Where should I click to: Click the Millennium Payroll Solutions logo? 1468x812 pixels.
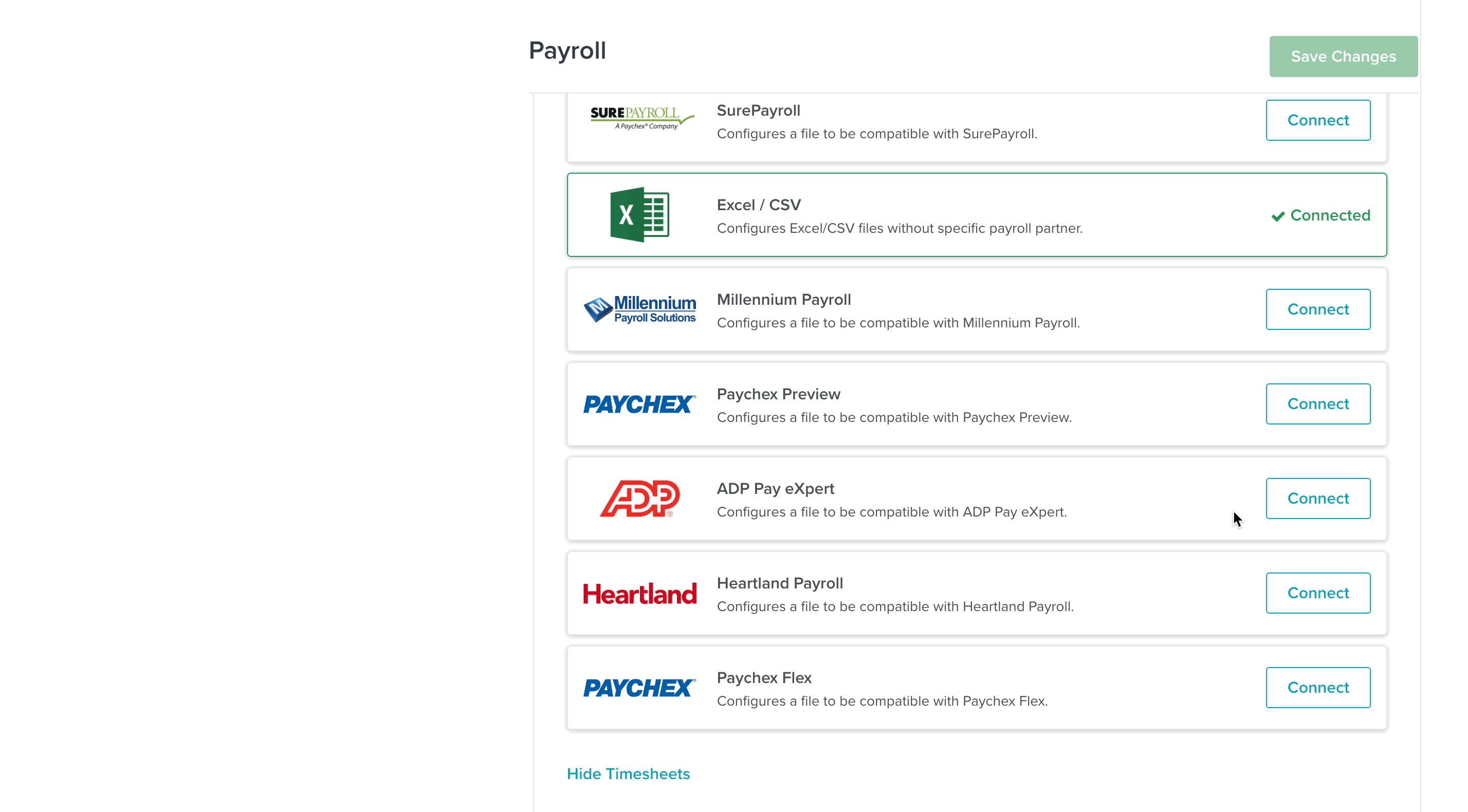tap(639, 309)
